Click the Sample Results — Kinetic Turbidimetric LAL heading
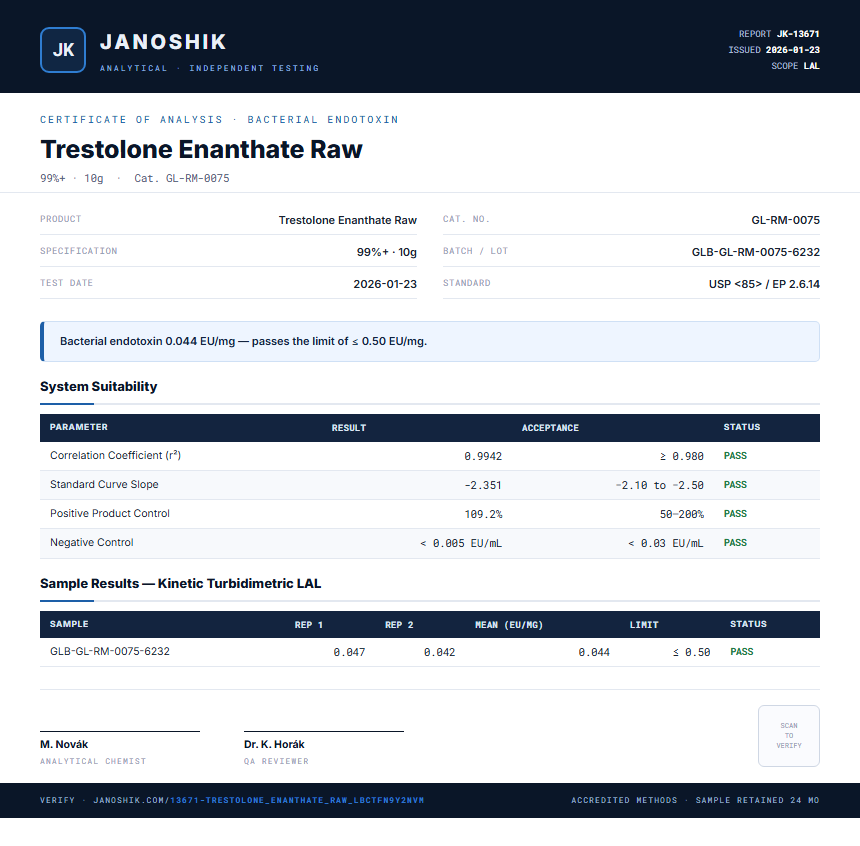This screenshot has width=860, height=846. tap(180, 583)
